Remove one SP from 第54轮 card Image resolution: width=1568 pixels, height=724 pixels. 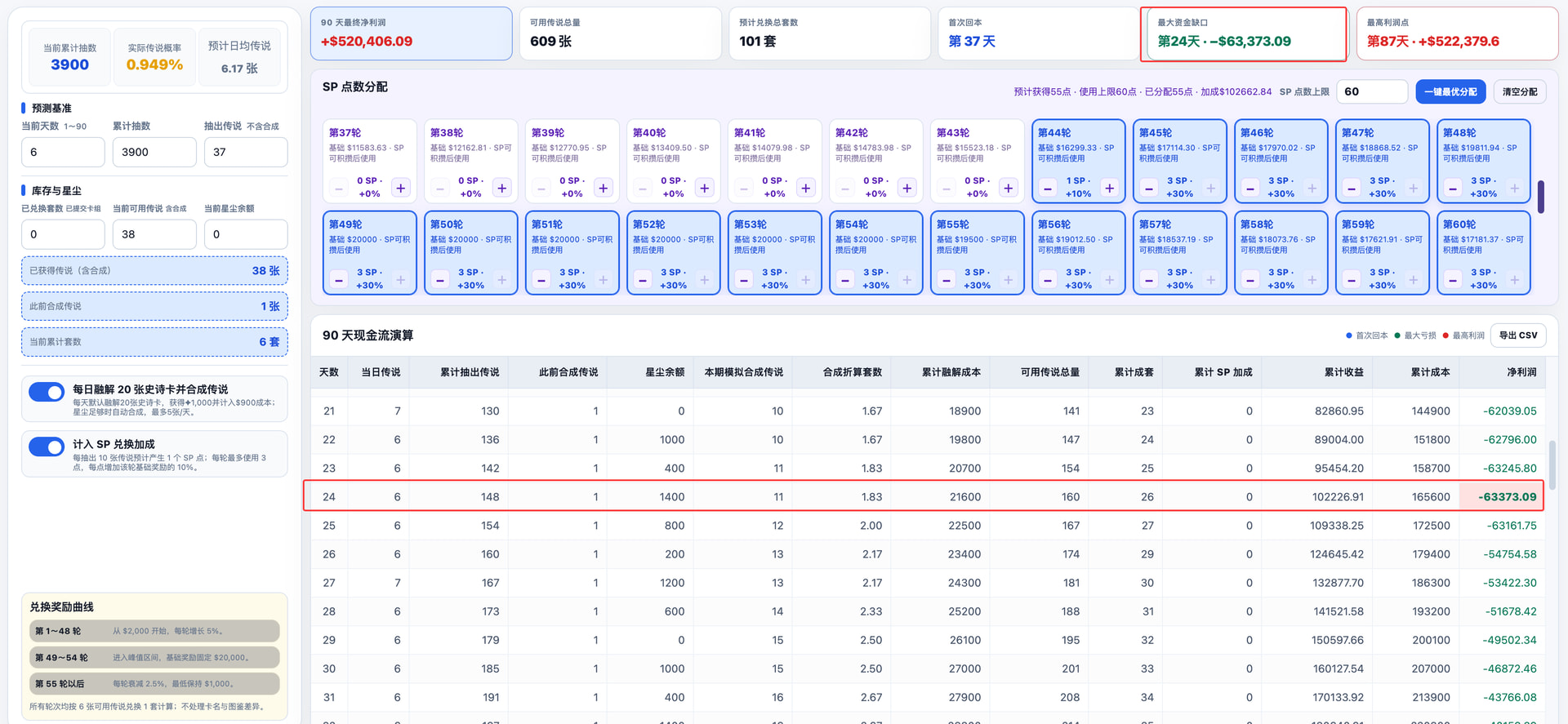845,279
